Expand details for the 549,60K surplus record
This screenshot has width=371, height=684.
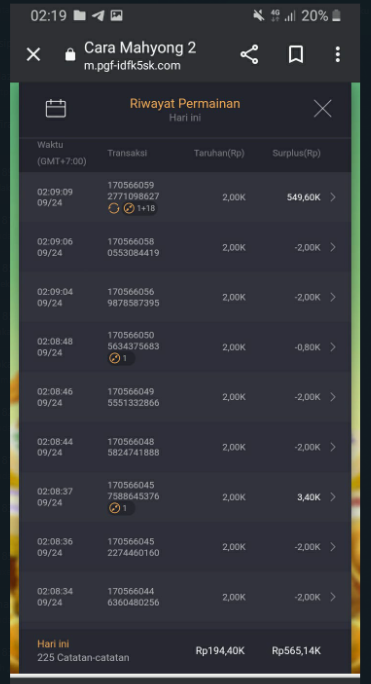(333, 197)
